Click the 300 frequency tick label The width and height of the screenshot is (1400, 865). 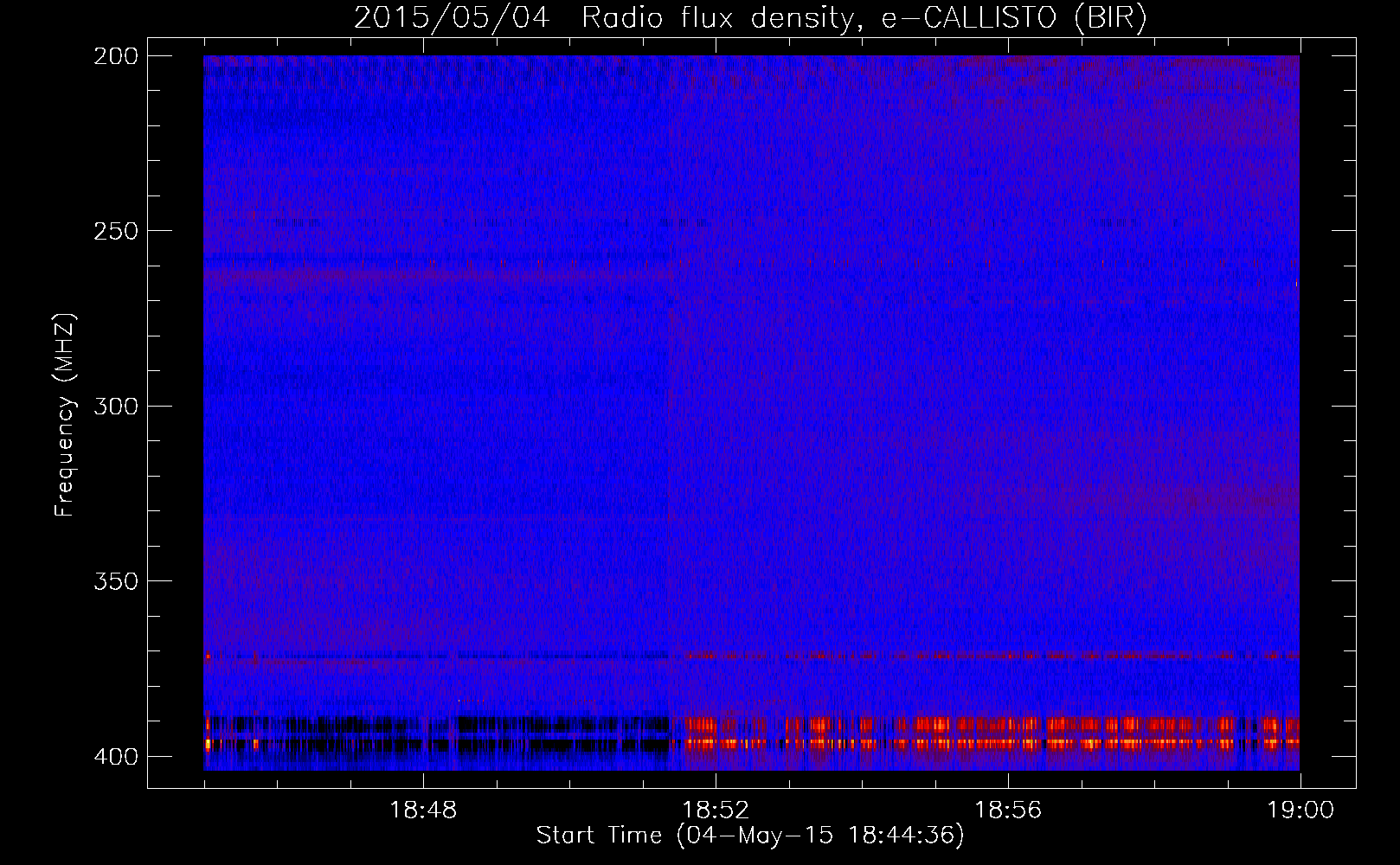[x=115, y=406]
